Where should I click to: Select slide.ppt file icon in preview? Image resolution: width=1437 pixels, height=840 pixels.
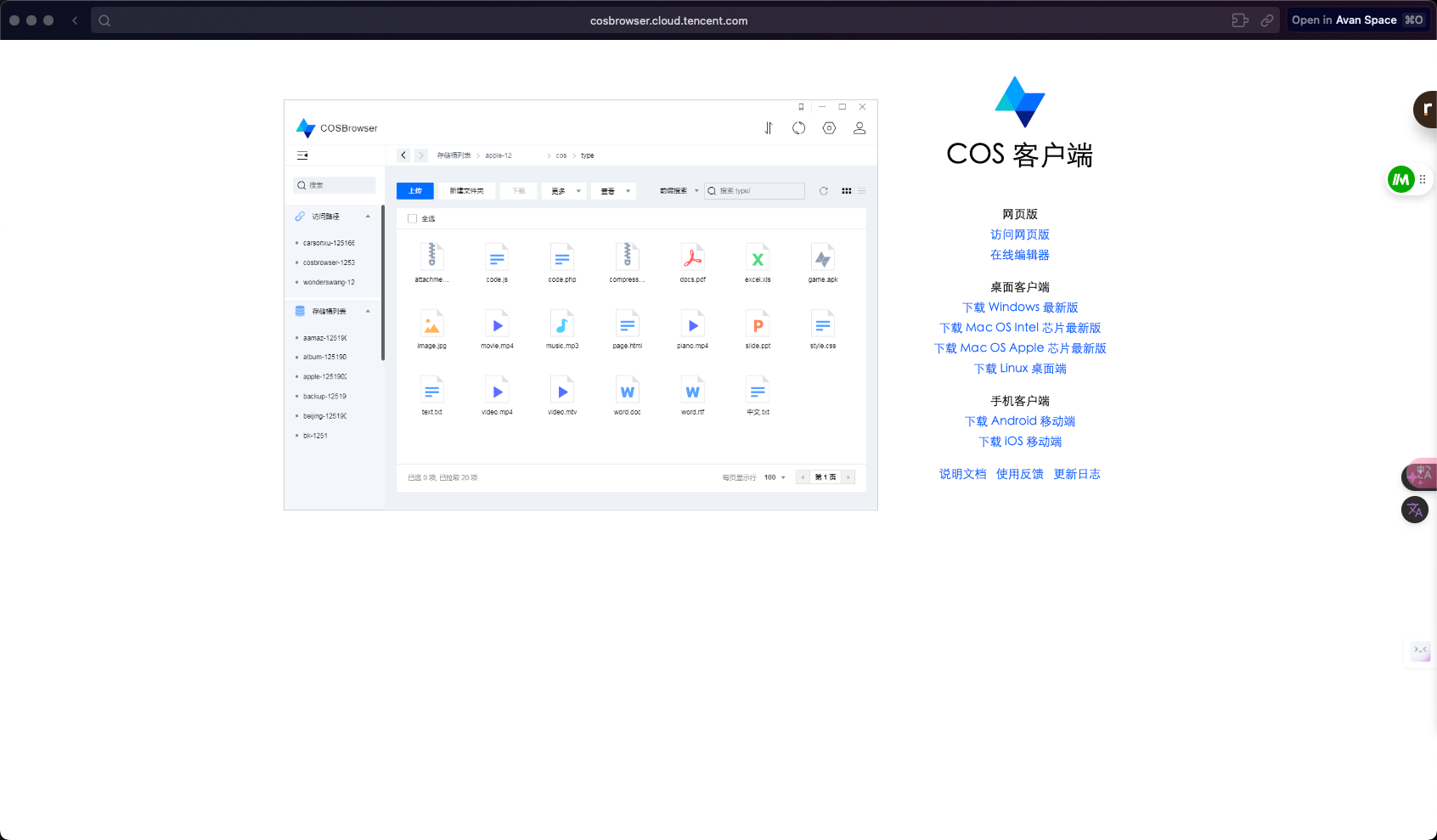point(758,323)
